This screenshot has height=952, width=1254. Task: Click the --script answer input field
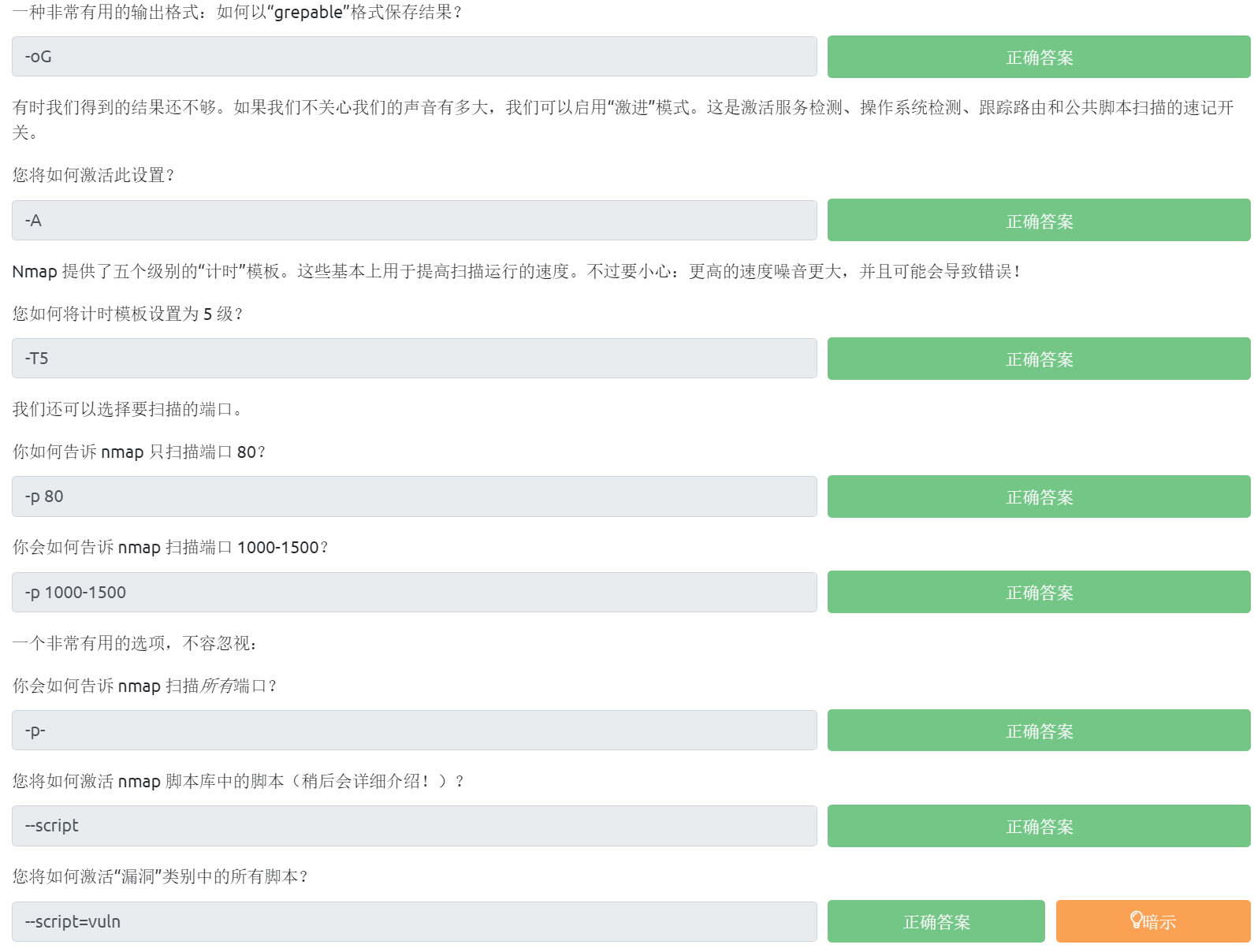tap(415, 826)
